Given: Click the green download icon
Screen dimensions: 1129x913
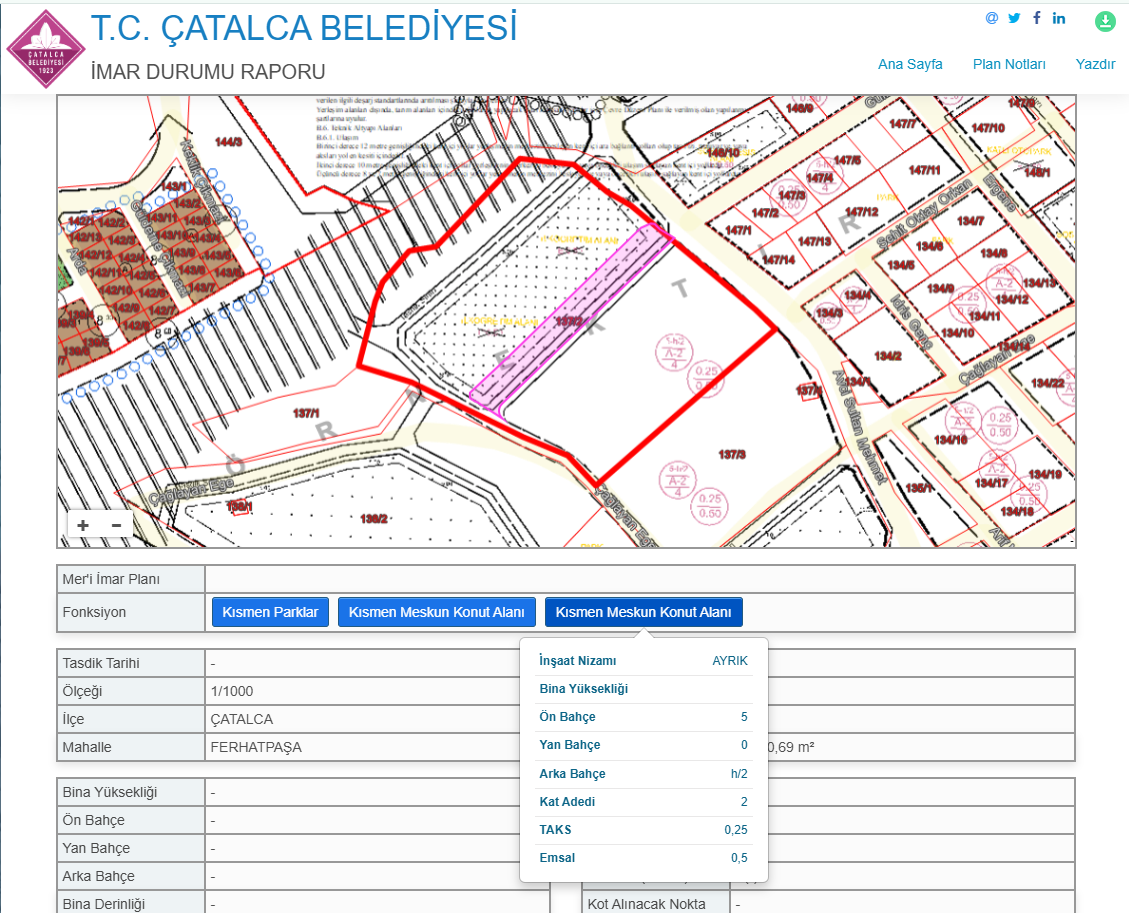Looking at the screenshot, I should (x=1105, y=22).
